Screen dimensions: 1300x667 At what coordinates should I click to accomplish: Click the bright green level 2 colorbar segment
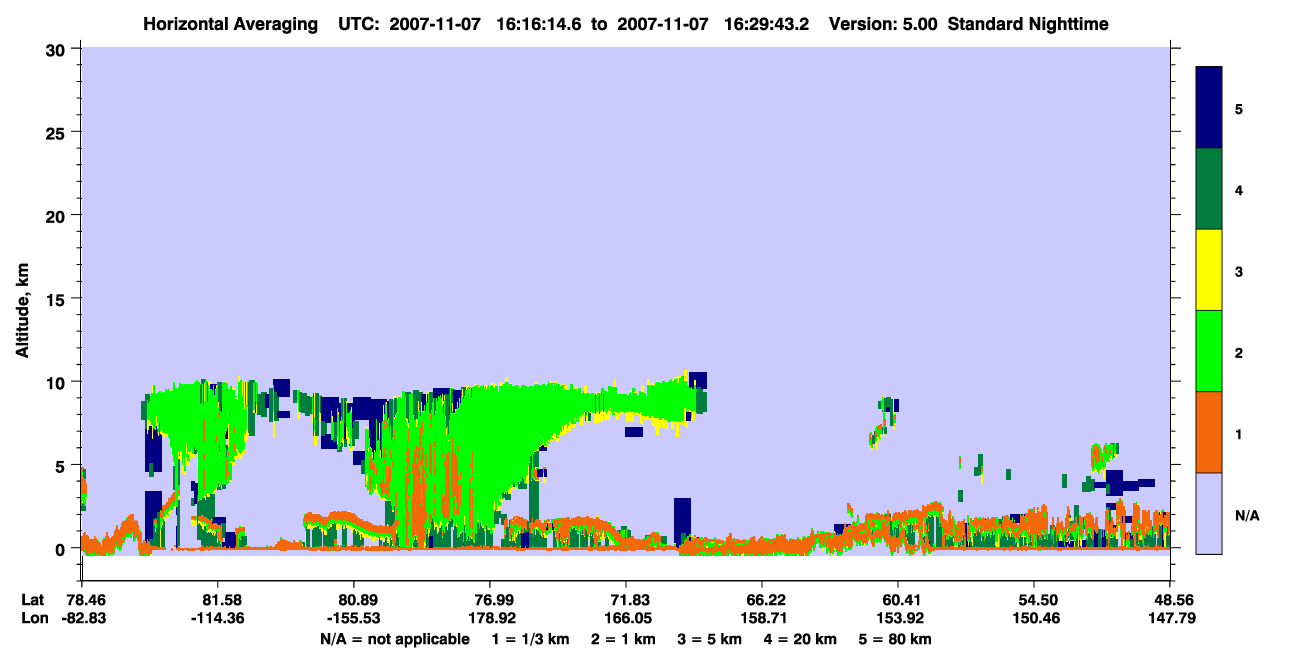pyautogui.click(x=1209, y=351)
